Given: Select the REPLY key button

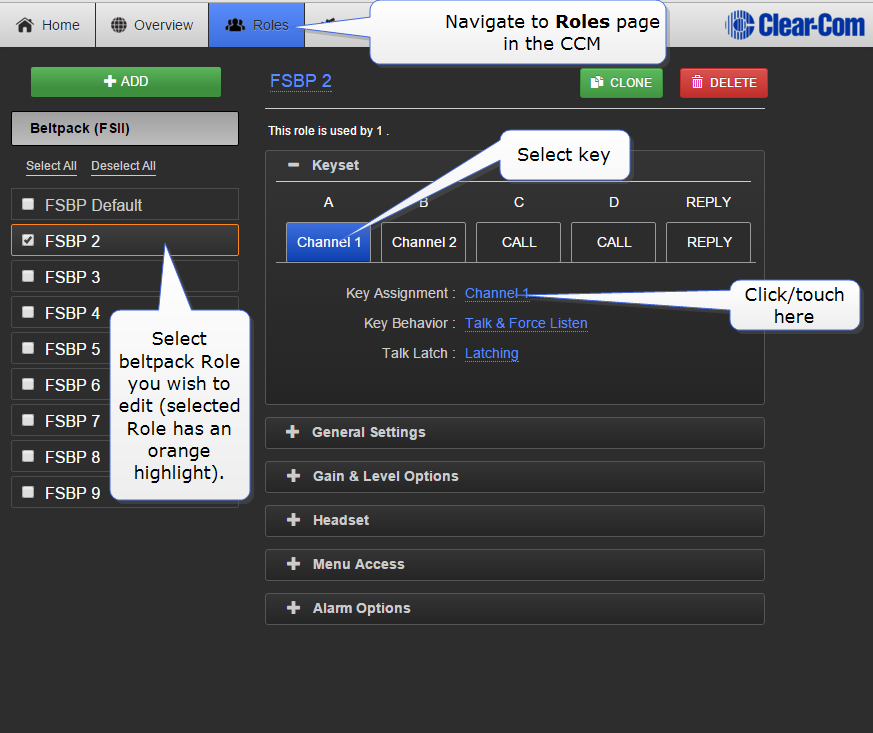Looking at the screenshot, I should (708, 242).
